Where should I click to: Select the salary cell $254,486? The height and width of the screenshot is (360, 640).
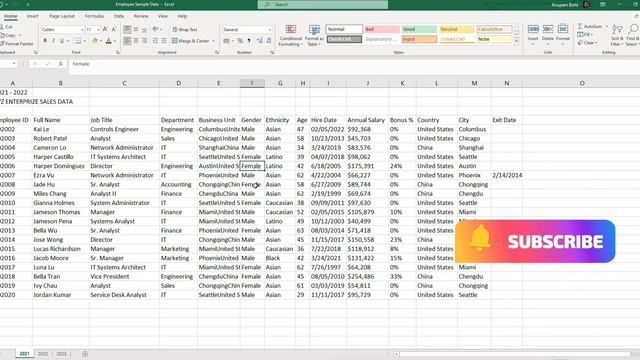tap(367, 276)
